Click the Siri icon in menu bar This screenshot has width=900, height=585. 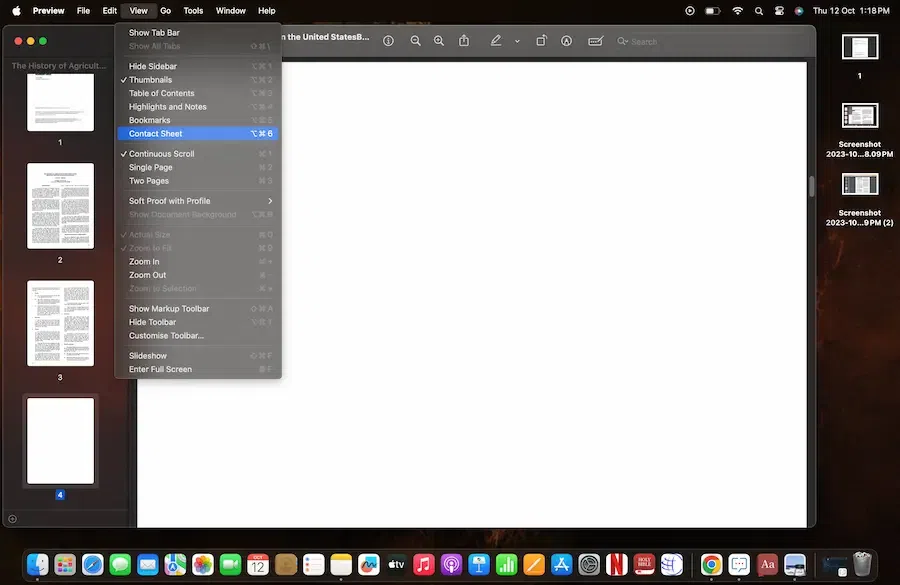coord(799,11)
